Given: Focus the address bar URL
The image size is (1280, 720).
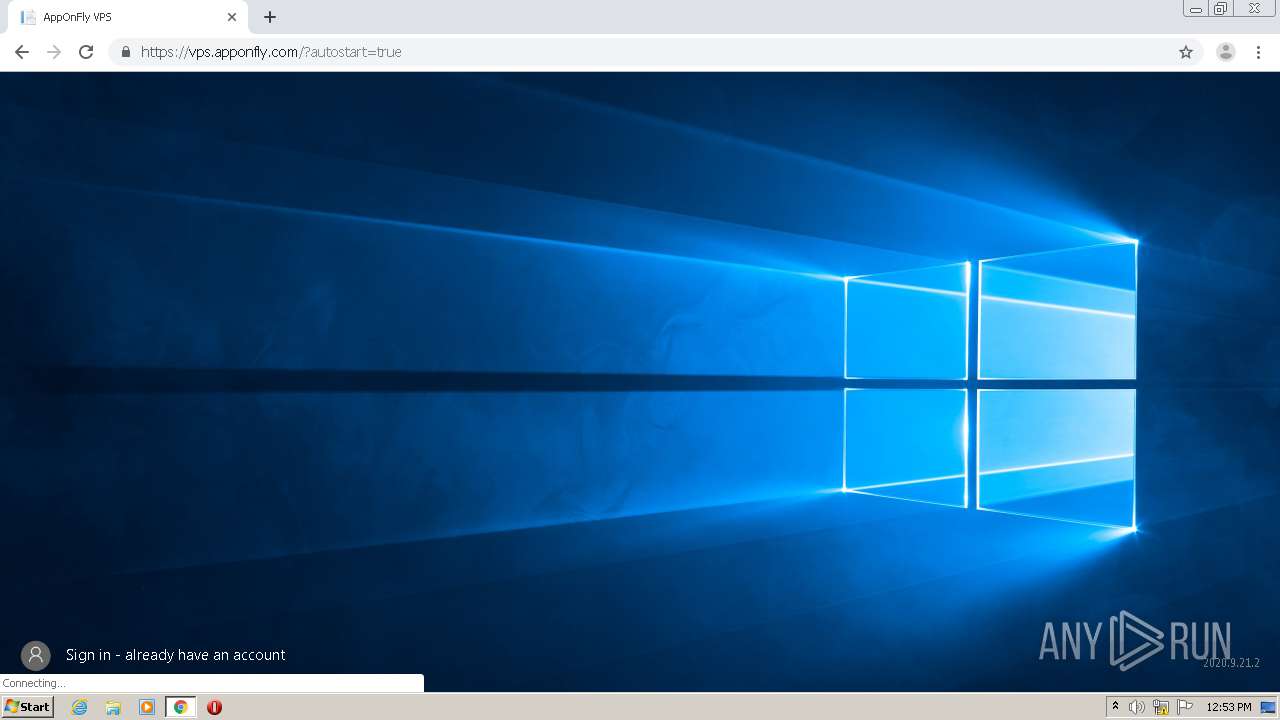Looking at the screenshot, I should tap(655, 52).
